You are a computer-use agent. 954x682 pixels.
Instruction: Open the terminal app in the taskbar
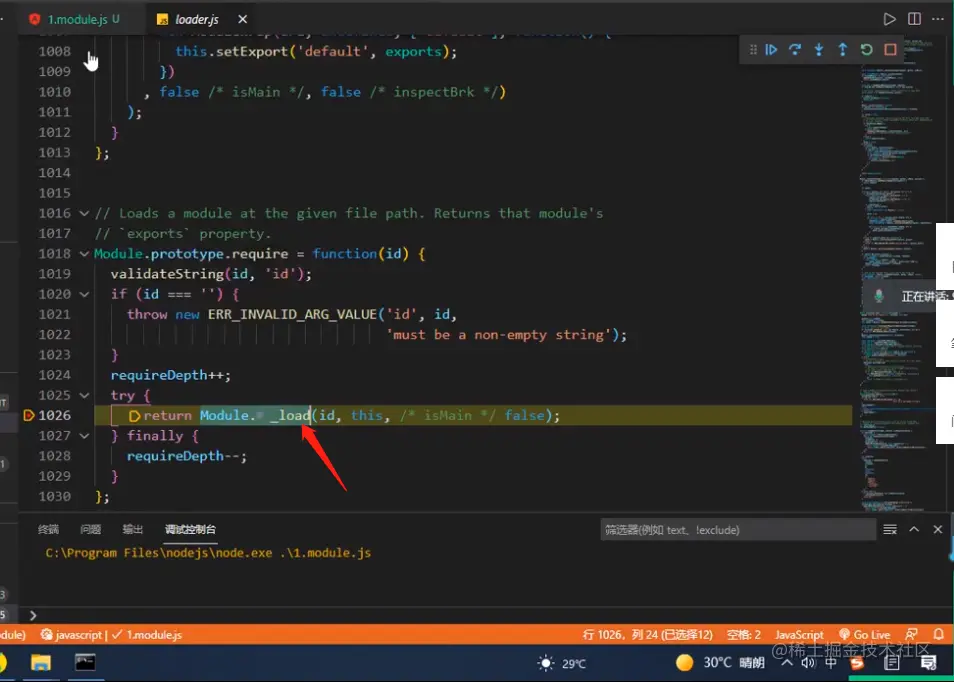pyautogui.click(x=85, y=663)
